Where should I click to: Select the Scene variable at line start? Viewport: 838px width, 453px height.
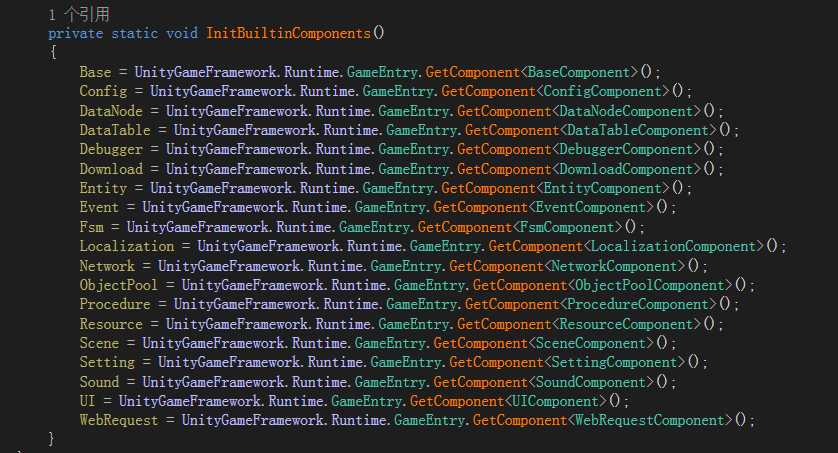[x=99, y=343]
